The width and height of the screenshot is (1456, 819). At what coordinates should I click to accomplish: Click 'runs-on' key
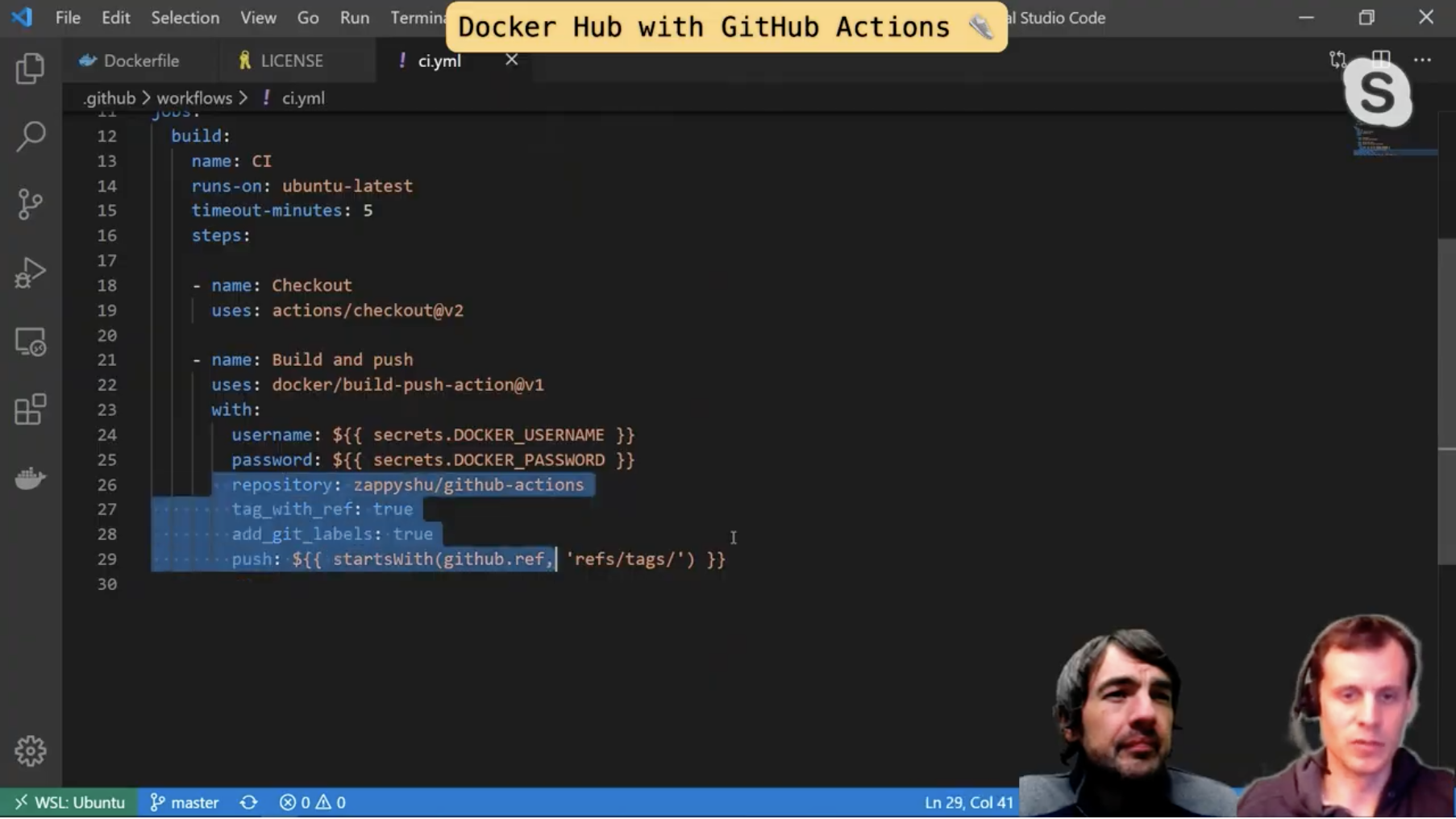(226, 185)
